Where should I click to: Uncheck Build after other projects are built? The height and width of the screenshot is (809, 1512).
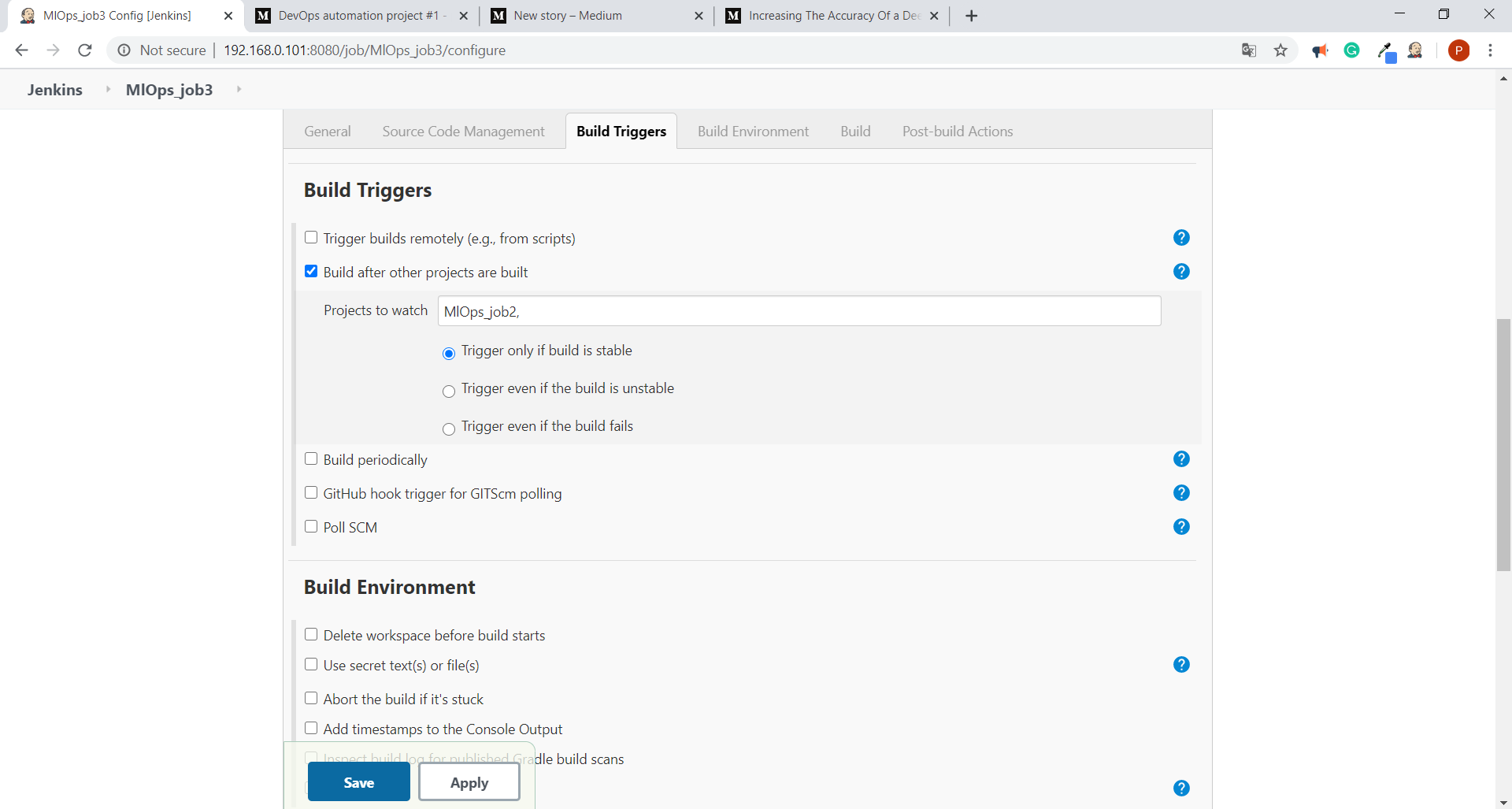(x=311, y=271)
